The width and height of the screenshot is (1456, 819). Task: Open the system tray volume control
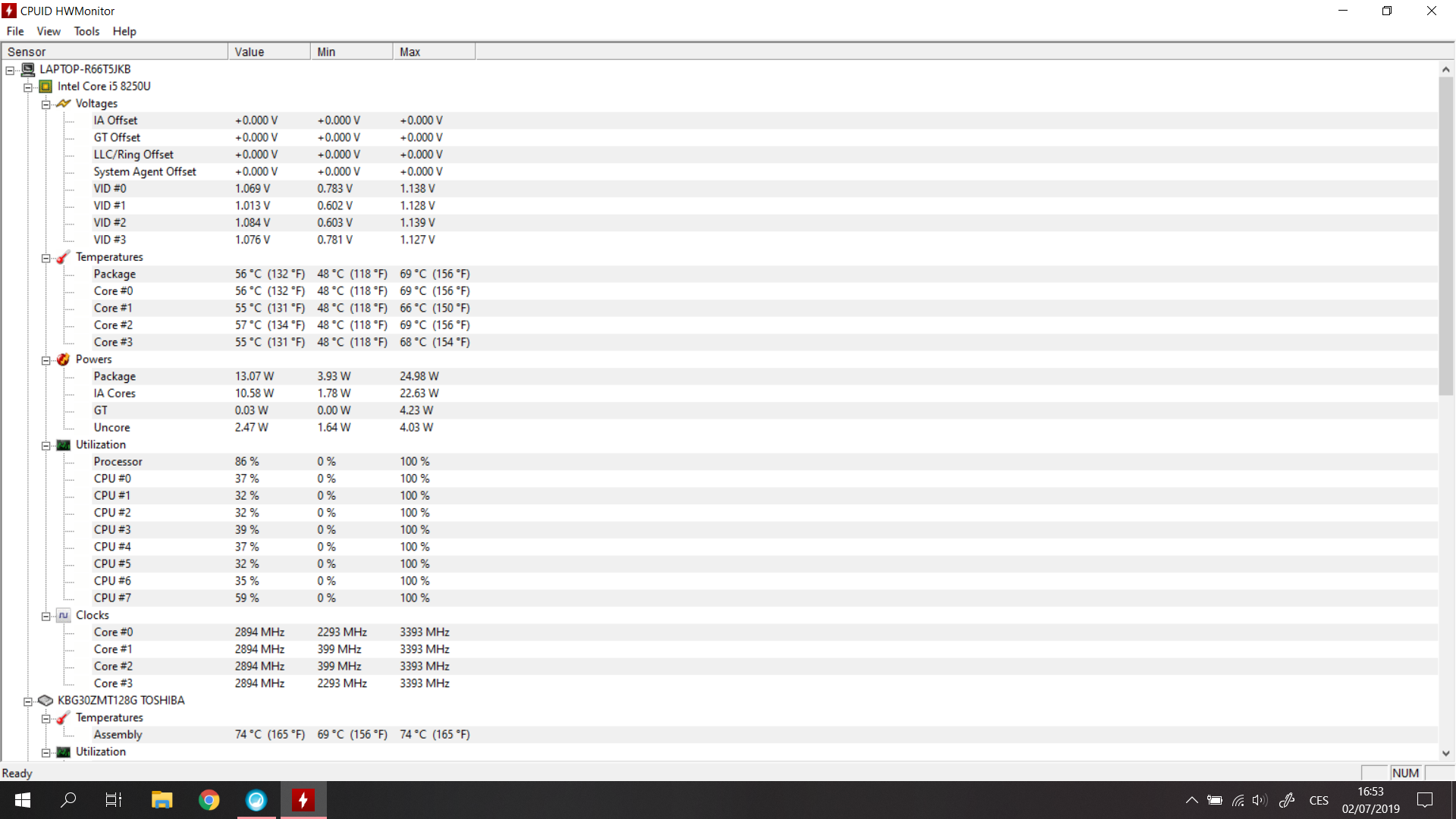coord(1260,800)
